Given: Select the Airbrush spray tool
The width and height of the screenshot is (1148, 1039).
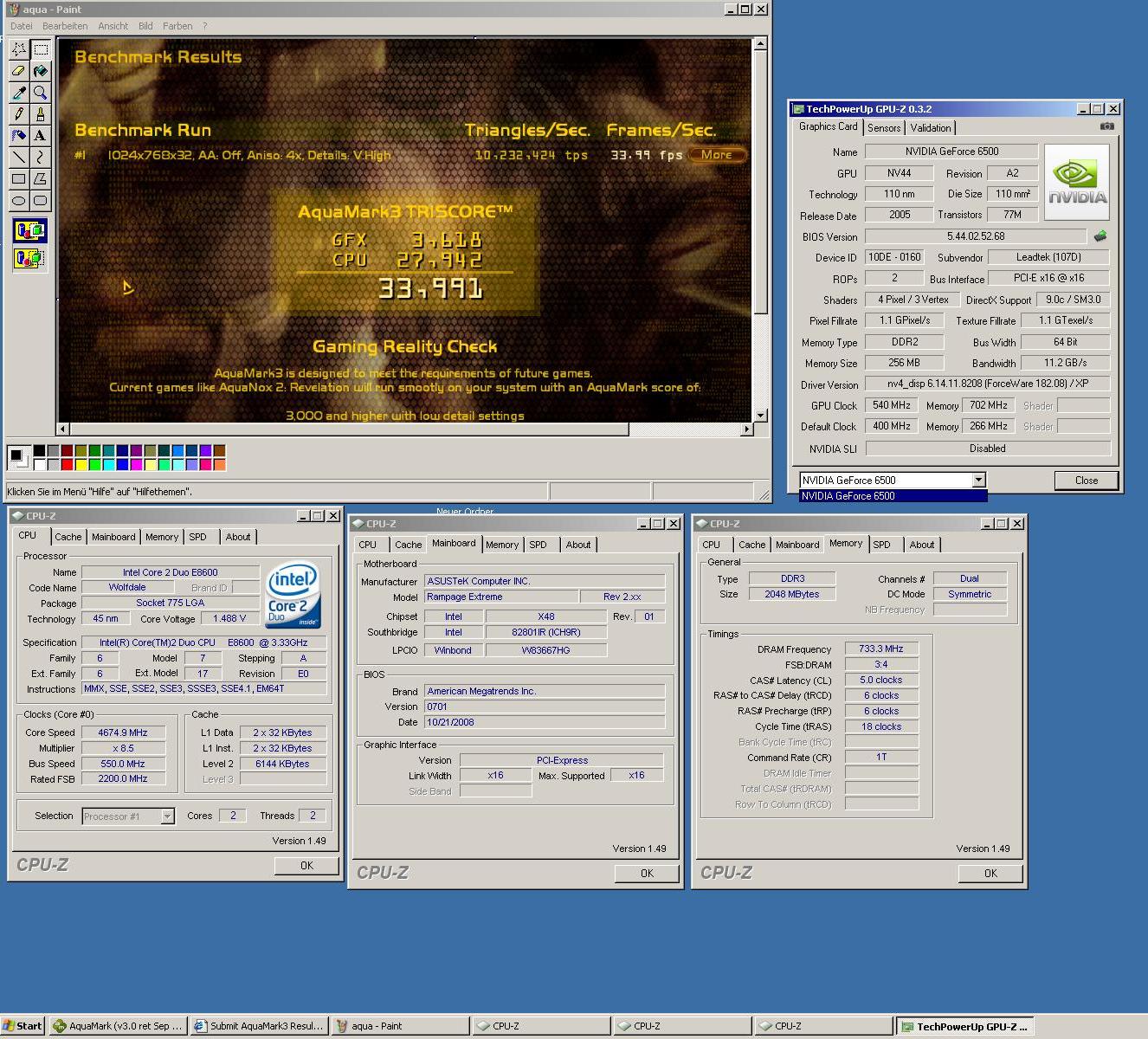Looking at the screenshot, I should point(19,136).
